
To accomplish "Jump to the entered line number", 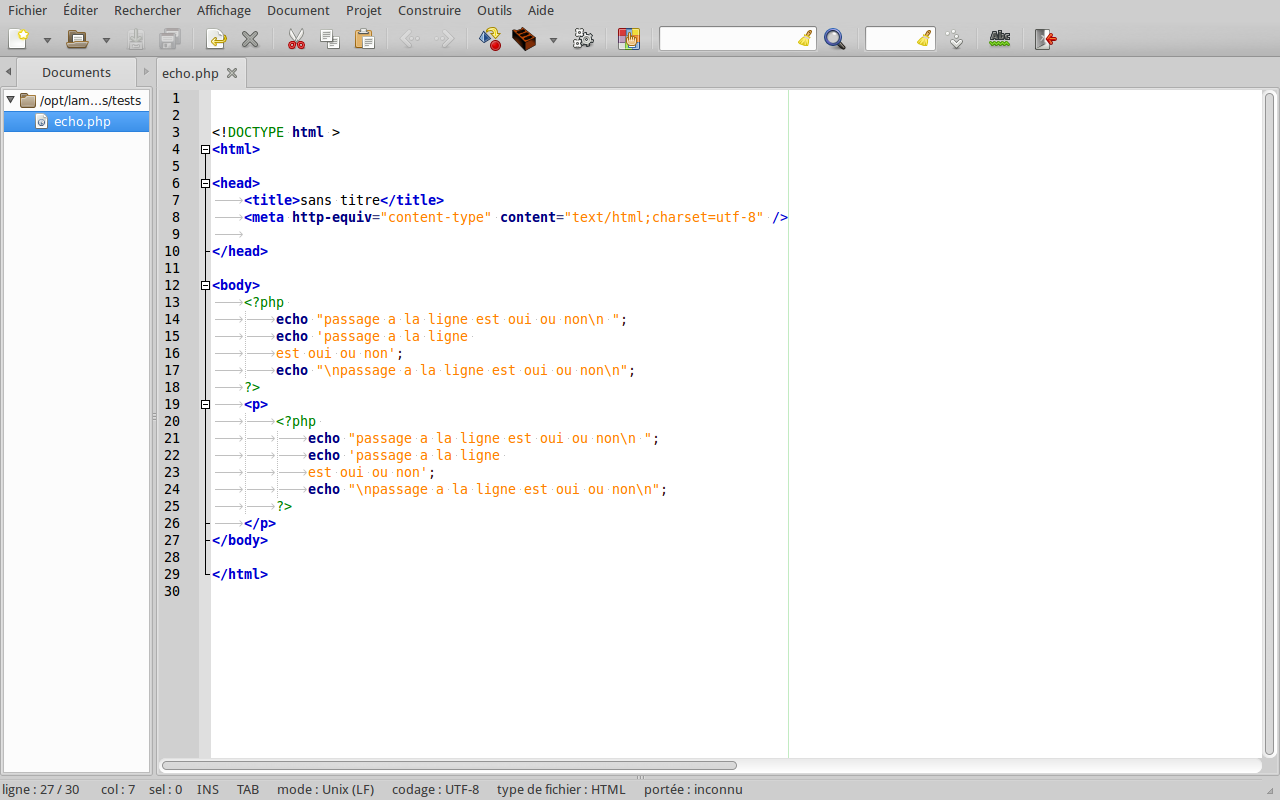I will point(955,39).
